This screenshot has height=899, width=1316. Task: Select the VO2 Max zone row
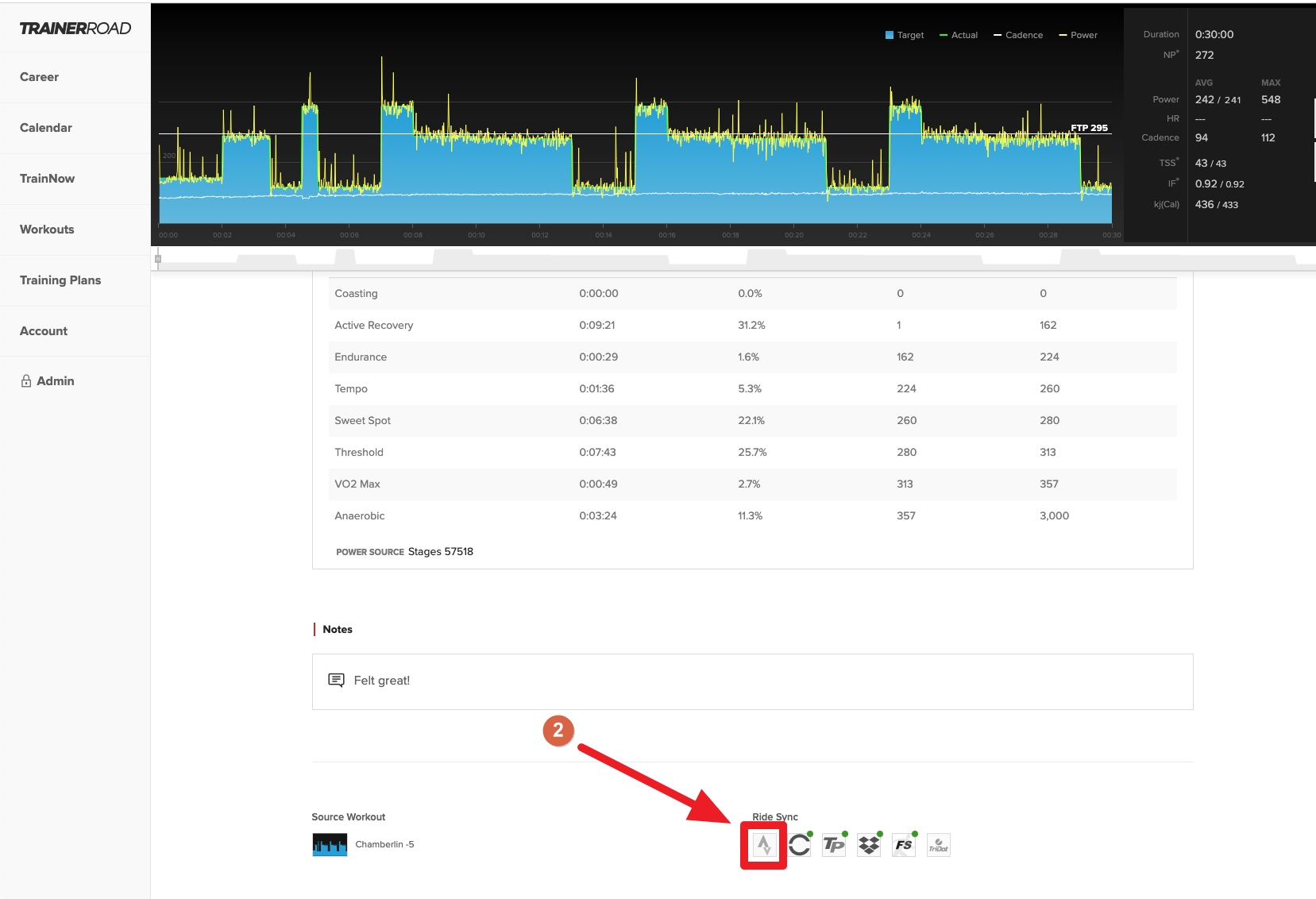[752, 484]
